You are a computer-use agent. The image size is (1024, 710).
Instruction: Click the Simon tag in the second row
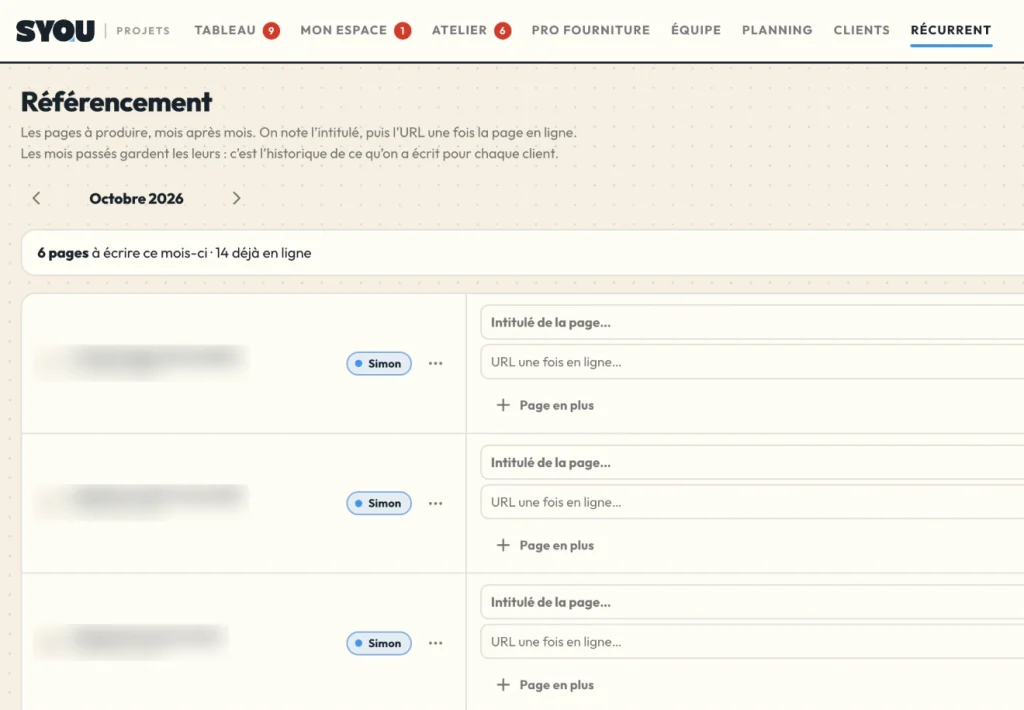point(379,504)
